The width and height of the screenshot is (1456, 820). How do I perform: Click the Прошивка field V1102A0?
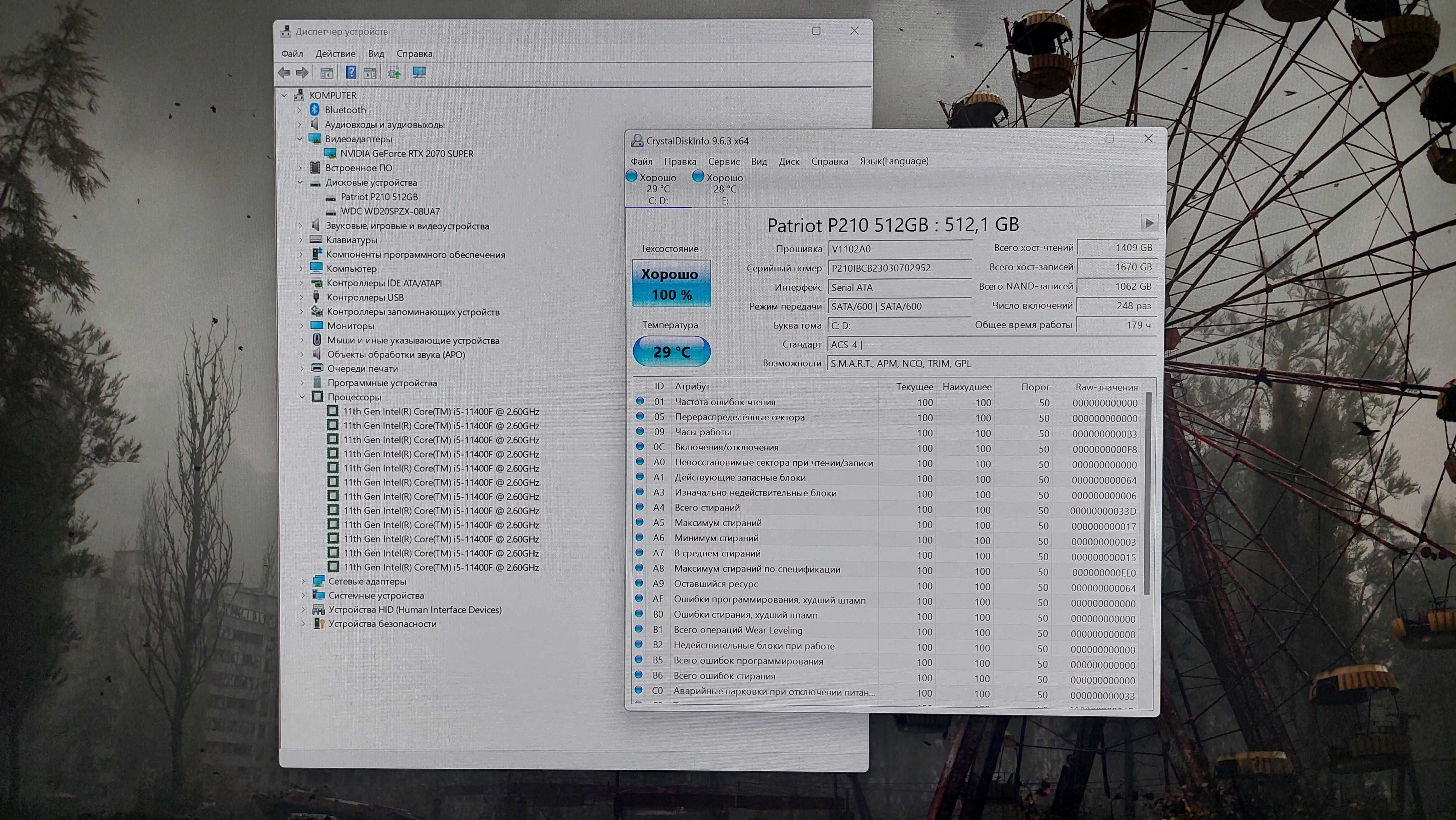pyautogui.click(x=899, y=249)
